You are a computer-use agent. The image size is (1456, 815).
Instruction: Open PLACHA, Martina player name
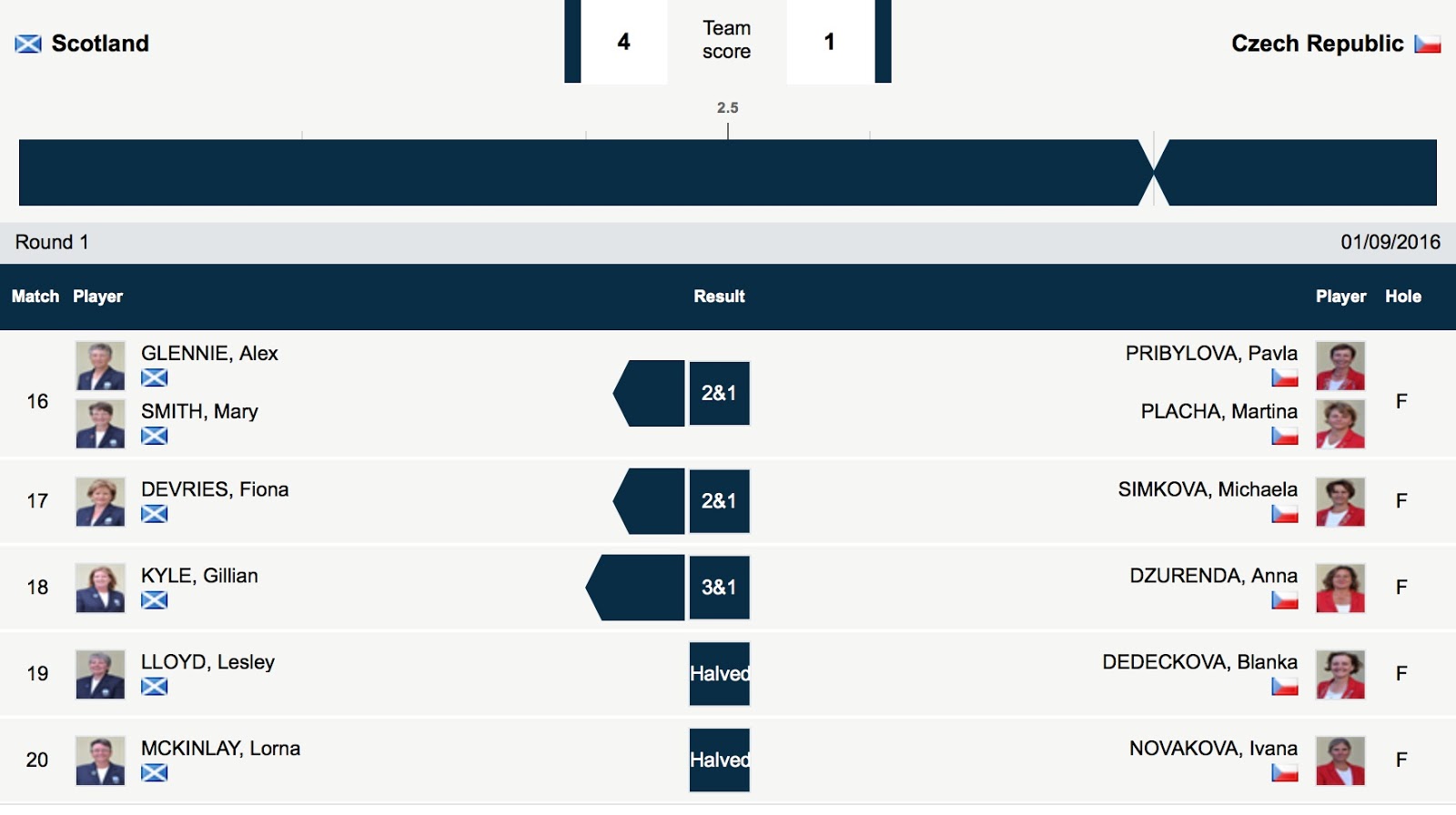point(1219,411)
